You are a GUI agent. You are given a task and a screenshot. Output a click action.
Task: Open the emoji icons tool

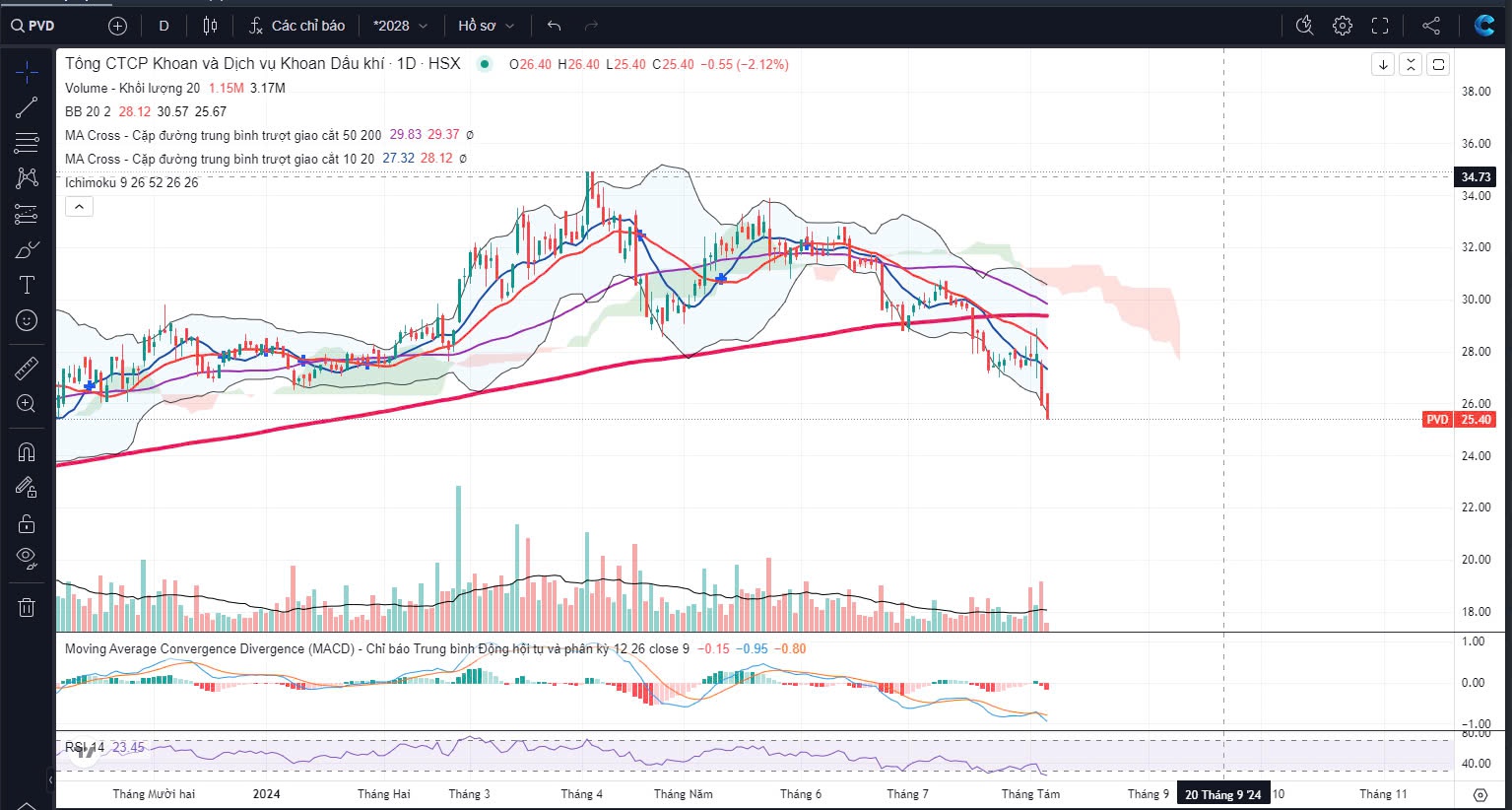pyautogui.click(x=27, y=320)
